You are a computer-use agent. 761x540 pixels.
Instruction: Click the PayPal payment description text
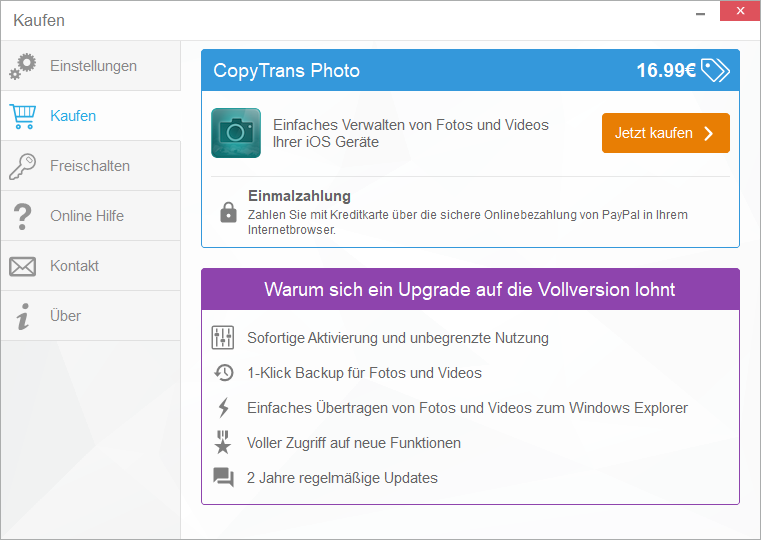coord(467,222)
